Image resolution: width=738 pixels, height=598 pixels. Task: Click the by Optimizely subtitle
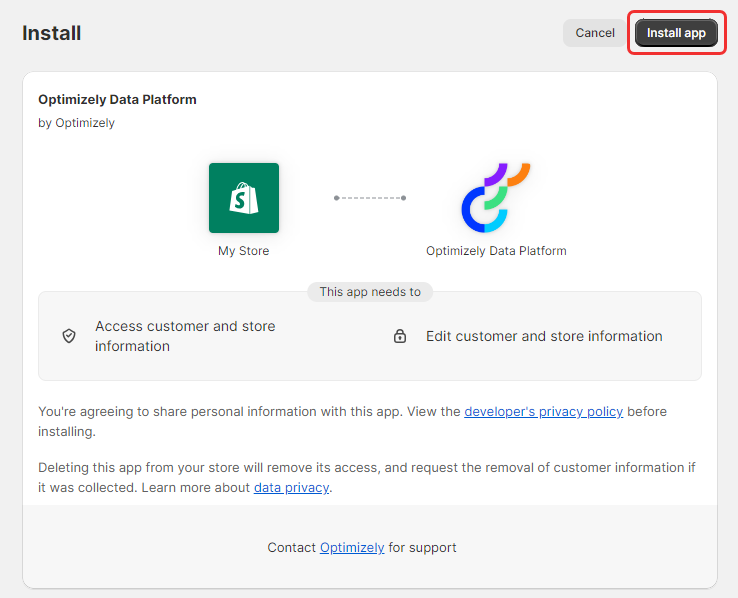click(76, 123)
